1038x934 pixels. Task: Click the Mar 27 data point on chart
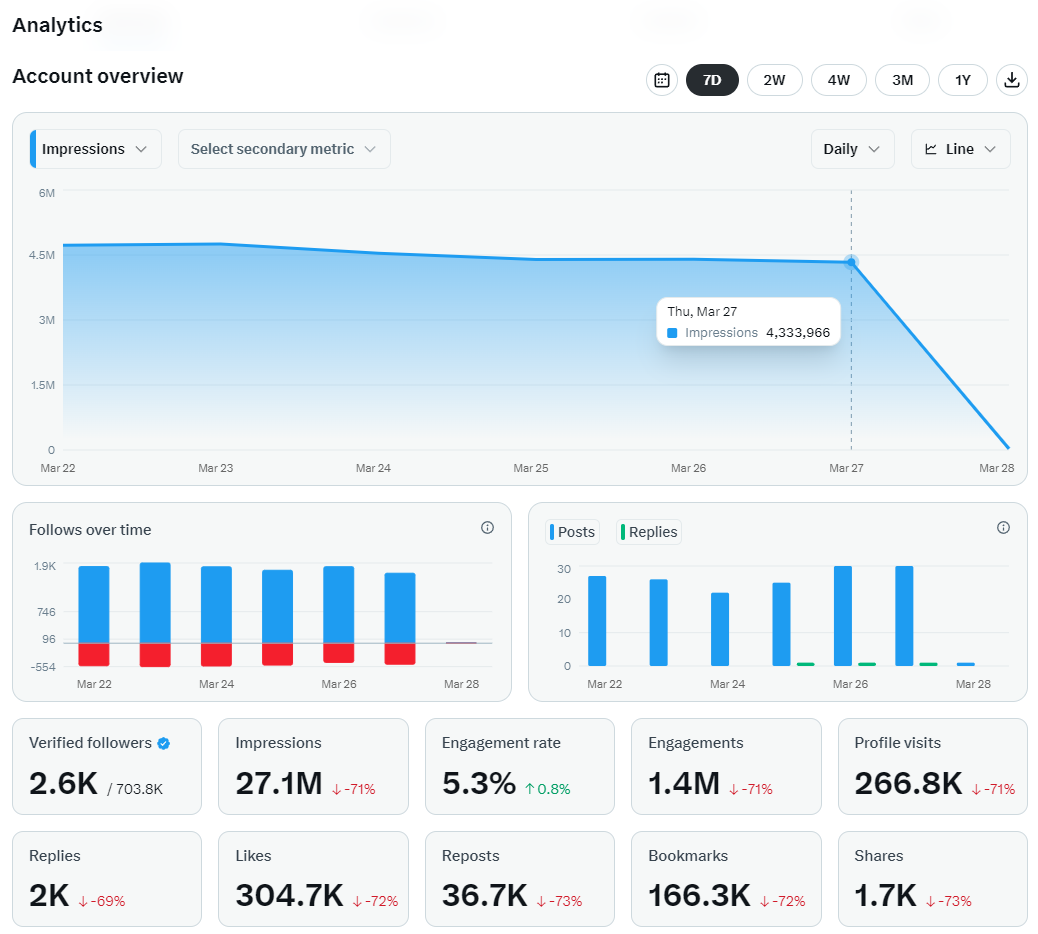851,262
